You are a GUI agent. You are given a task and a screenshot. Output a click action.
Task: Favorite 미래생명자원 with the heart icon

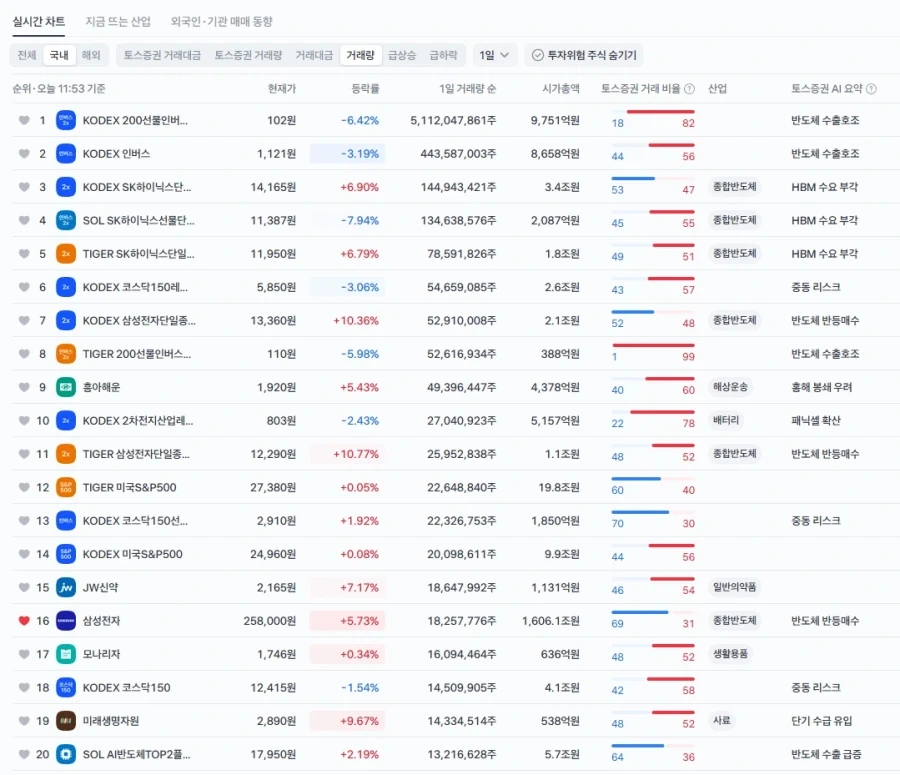(24, 720)
